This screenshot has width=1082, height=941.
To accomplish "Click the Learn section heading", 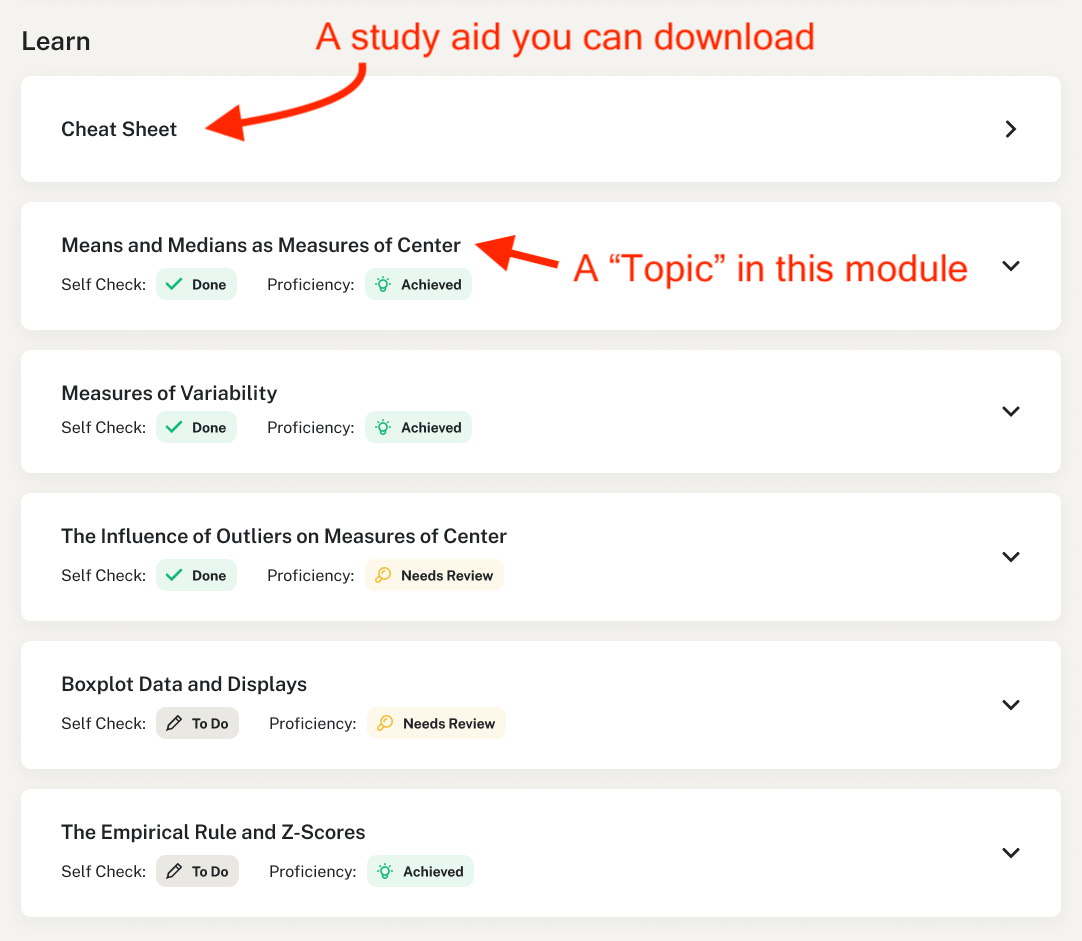I will click(55, 41).
